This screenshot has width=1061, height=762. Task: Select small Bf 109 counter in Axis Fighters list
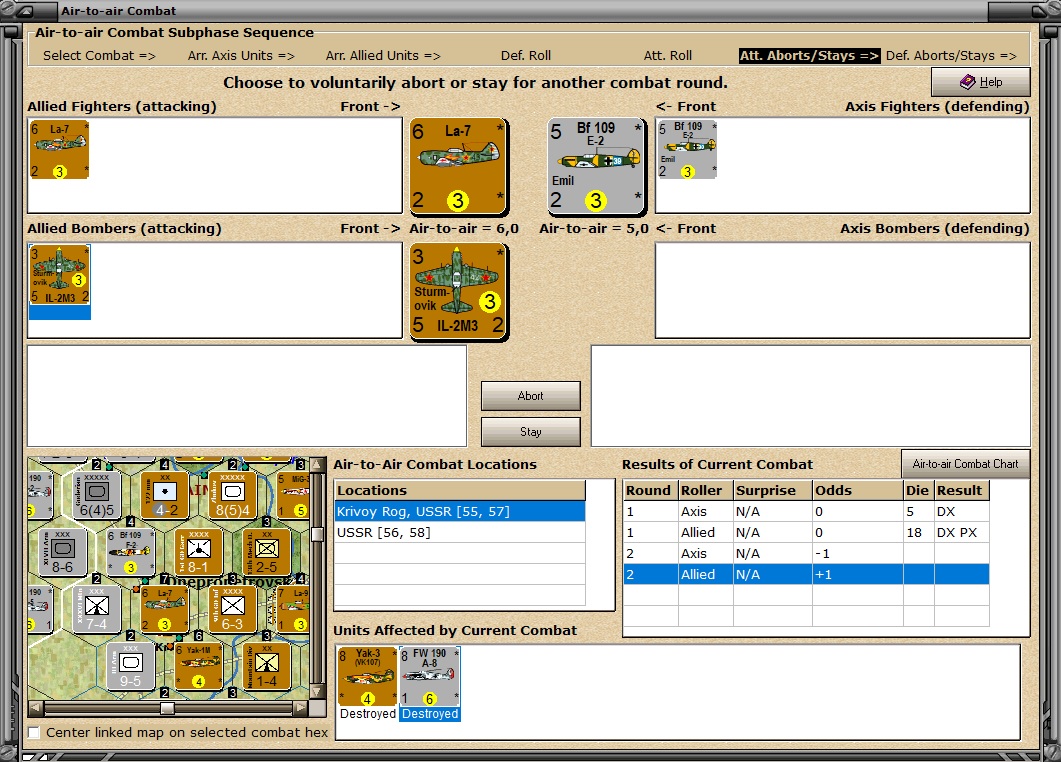coord(687,150)
